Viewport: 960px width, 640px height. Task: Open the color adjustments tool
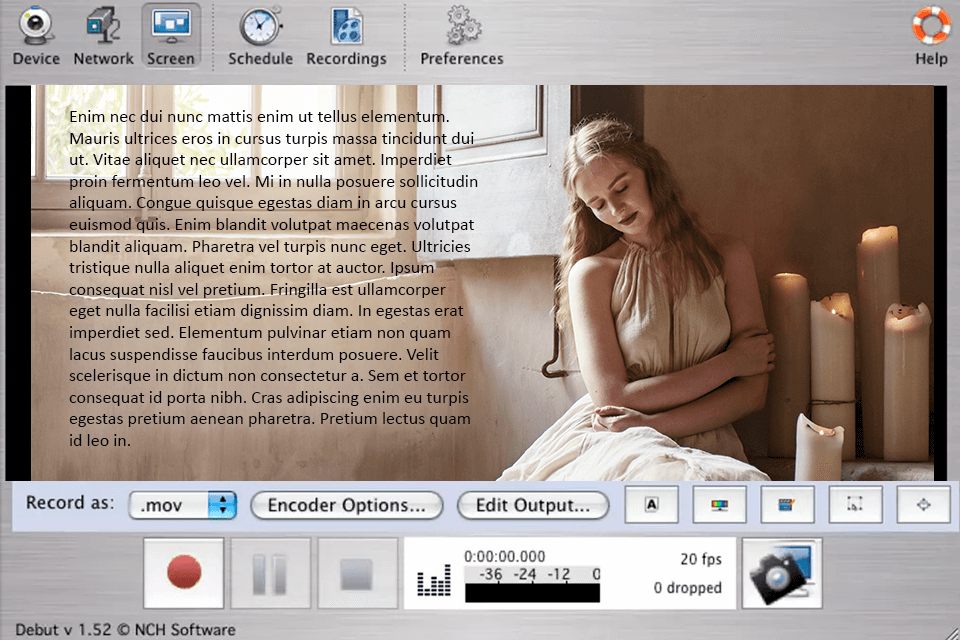[719, 505]
